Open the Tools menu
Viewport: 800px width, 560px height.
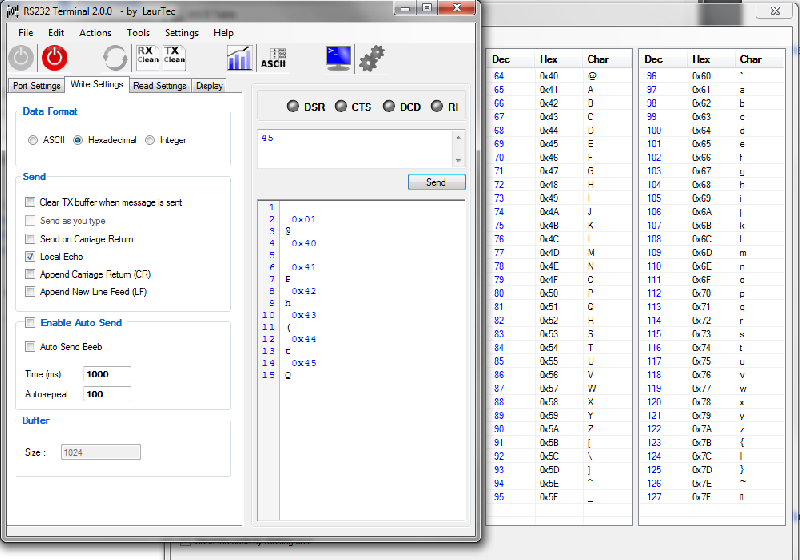(138, 33)
